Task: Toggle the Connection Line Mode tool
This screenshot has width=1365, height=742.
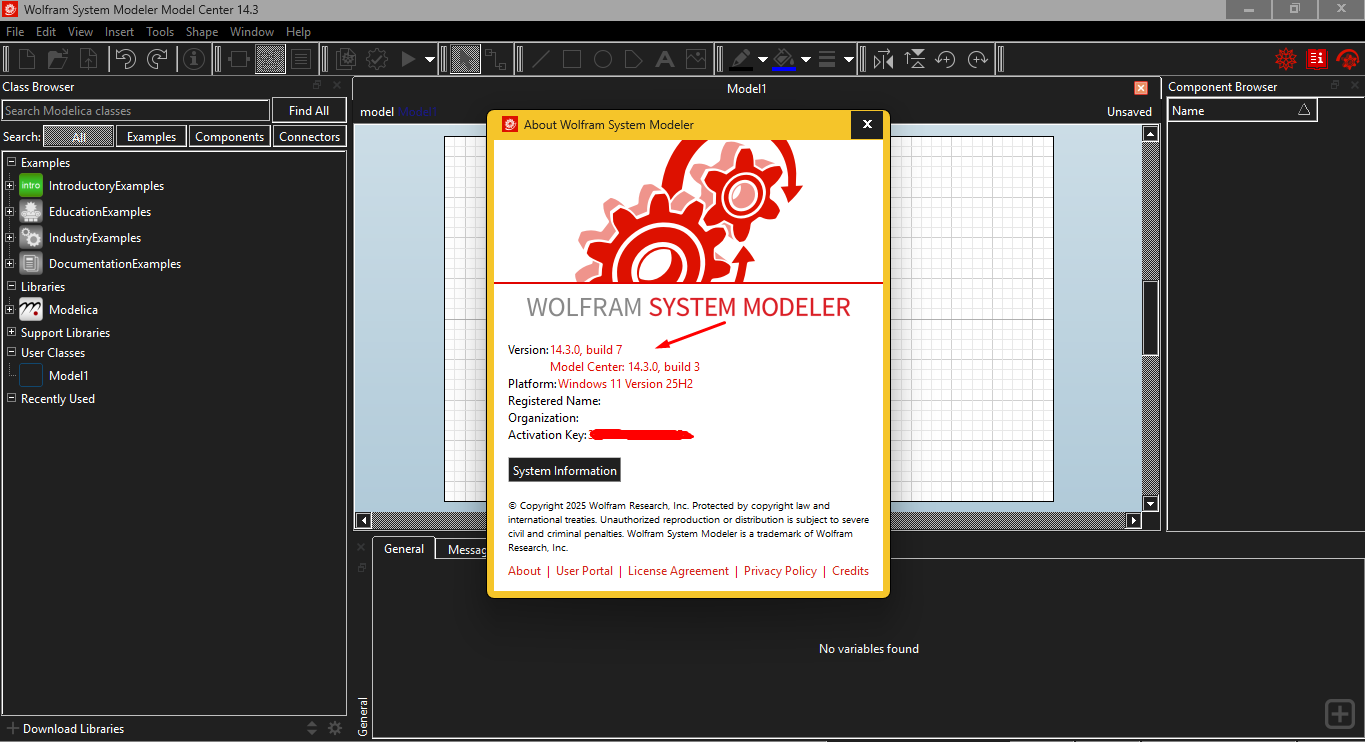Action: (498, 59)
